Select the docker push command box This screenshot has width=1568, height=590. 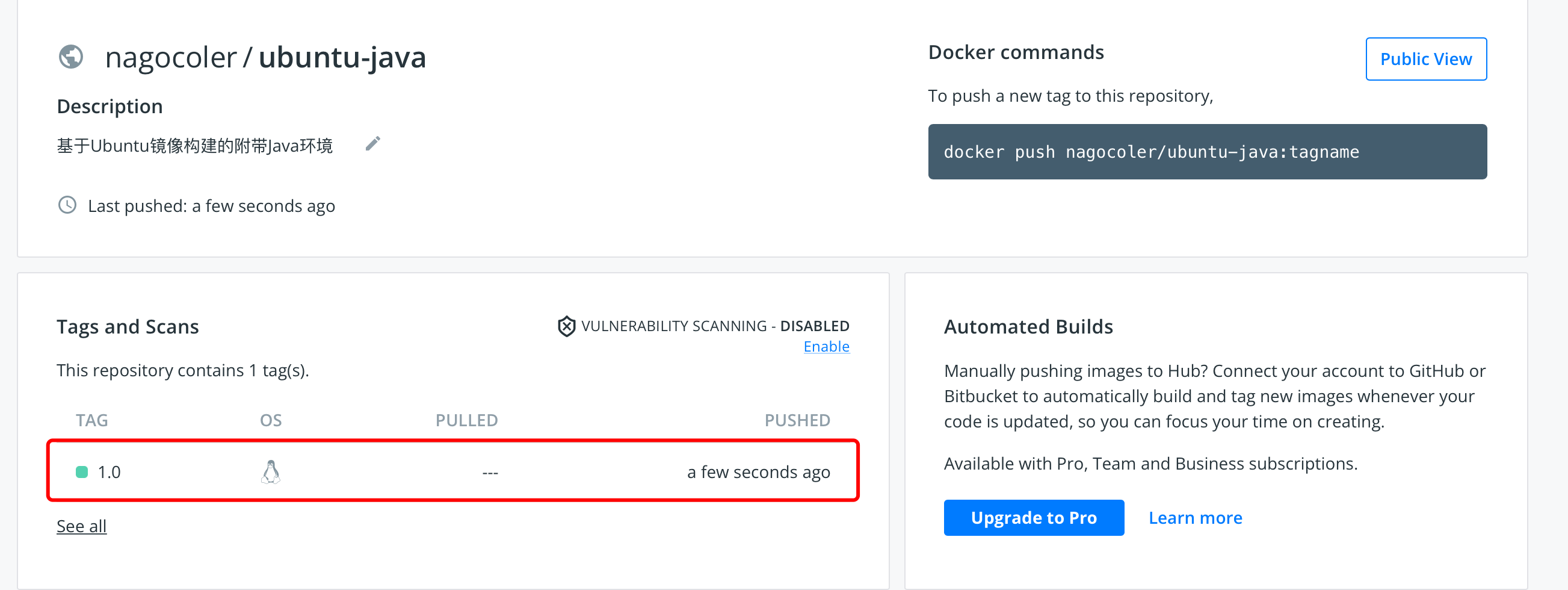(x=1206, y=152)
